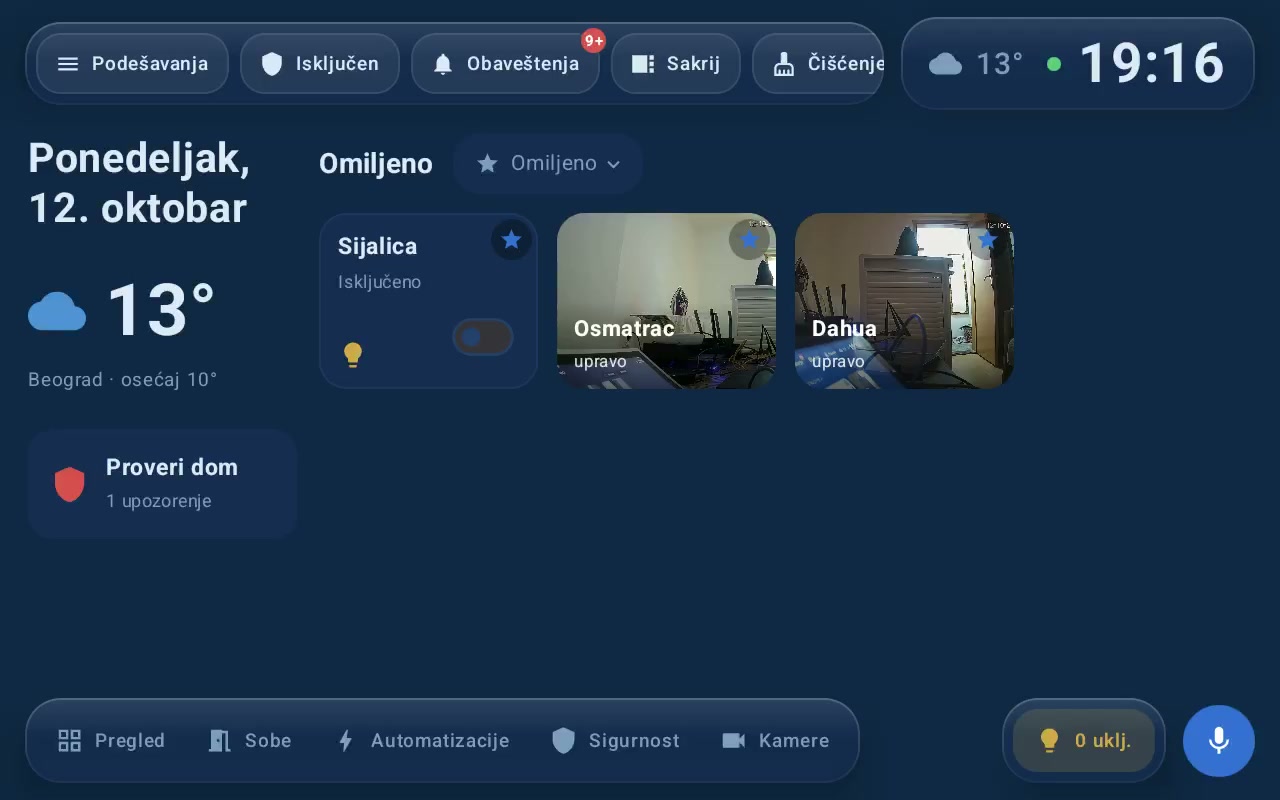Open the Proveri dom warning card
This screenshot has height=800, width=1280.
[x=162, y=484]
